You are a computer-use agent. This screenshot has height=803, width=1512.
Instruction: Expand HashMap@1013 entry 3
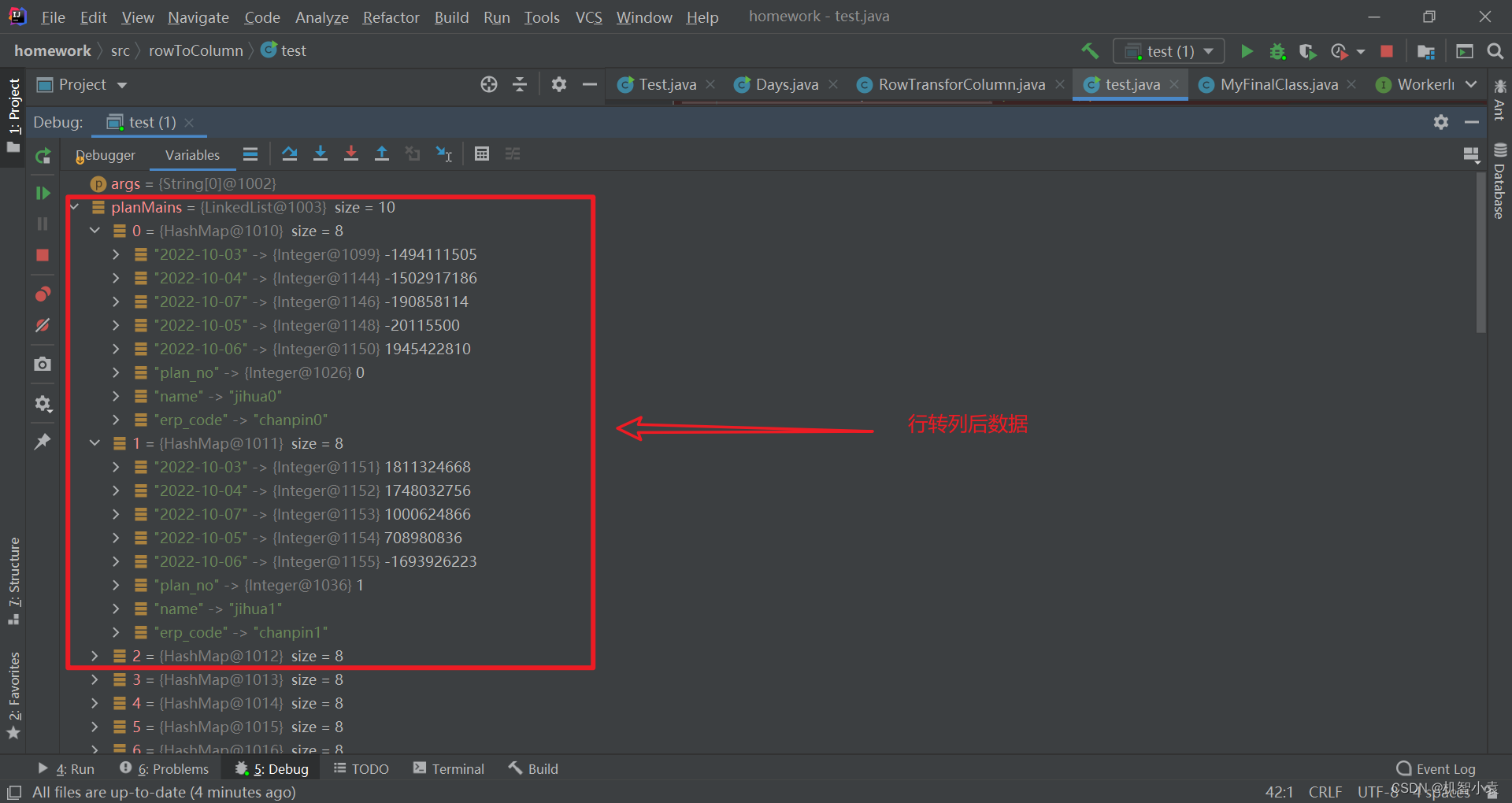(x=95, y=679)
